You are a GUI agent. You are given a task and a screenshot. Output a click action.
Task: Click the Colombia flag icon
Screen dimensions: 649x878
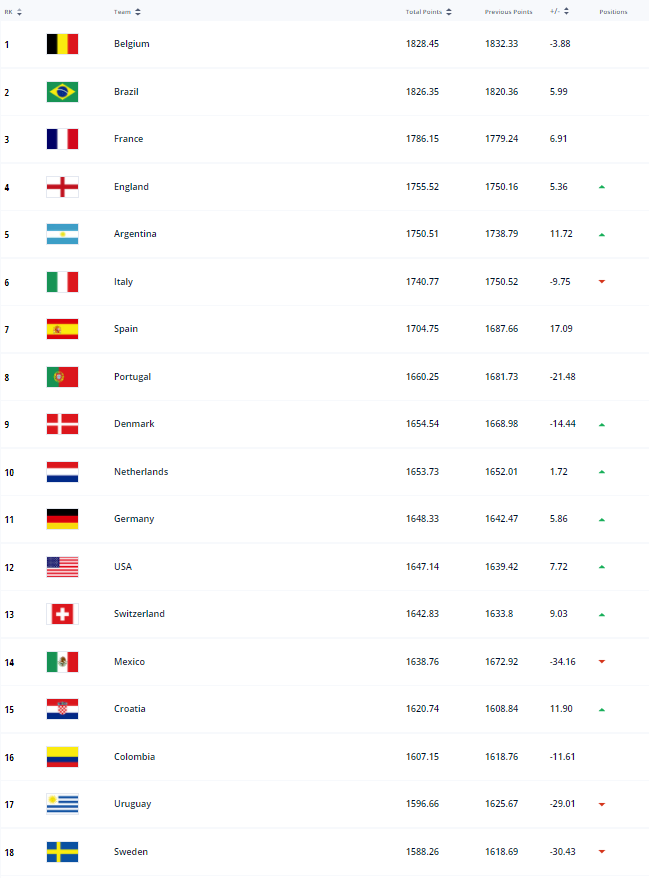[62, 757]
